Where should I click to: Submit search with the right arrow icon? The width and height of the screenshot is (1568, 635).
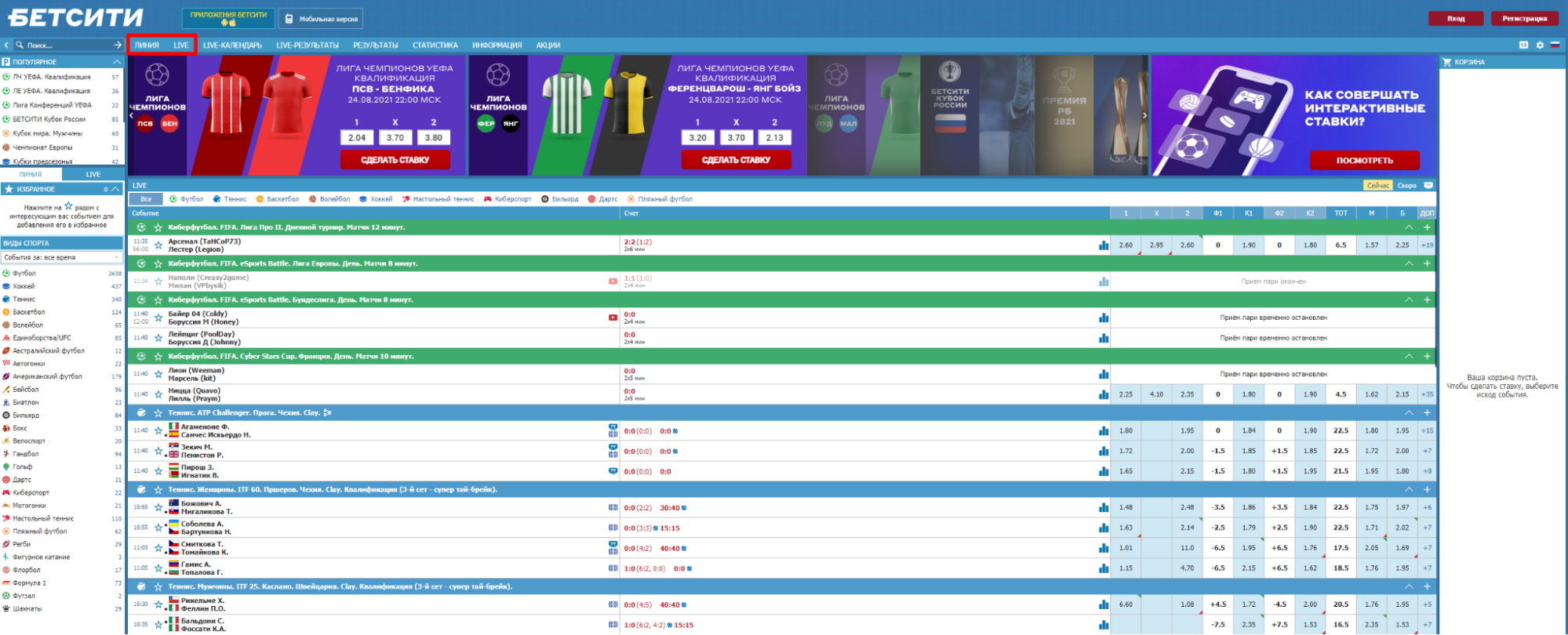(118, 45)
